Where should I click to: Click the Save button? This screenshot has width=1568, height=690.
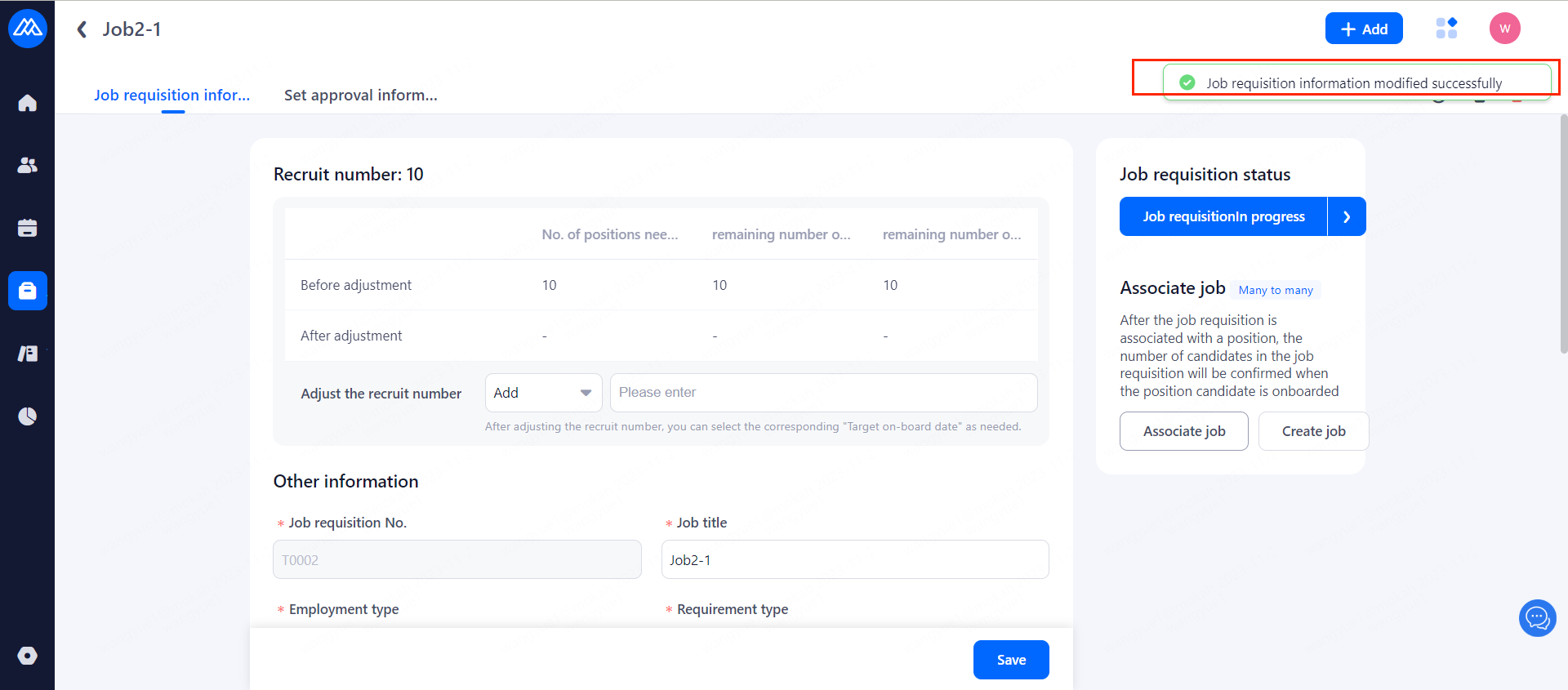coord(1010,660)
